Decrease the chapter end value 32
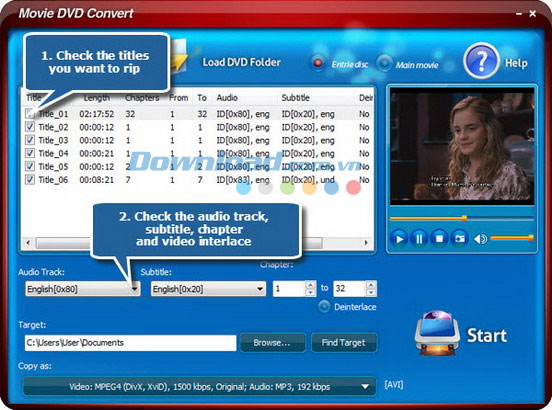This screenshot has width=552, height=410. click(x=371, y=292)
